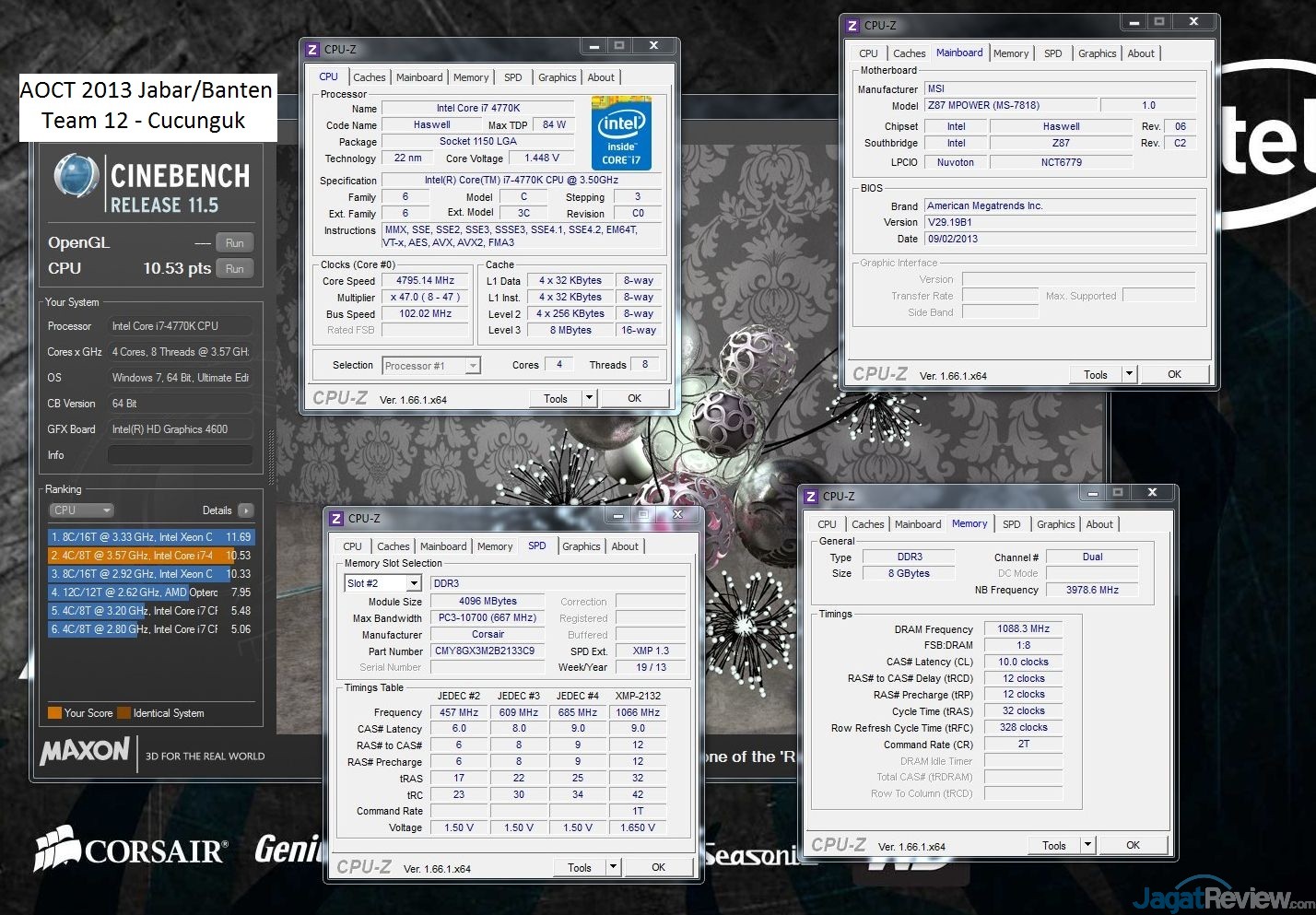This screenshot has height=915, width=1316.
Task: Click the CPU-Z icon in Mainboard window title
Action: click(852, 26)
